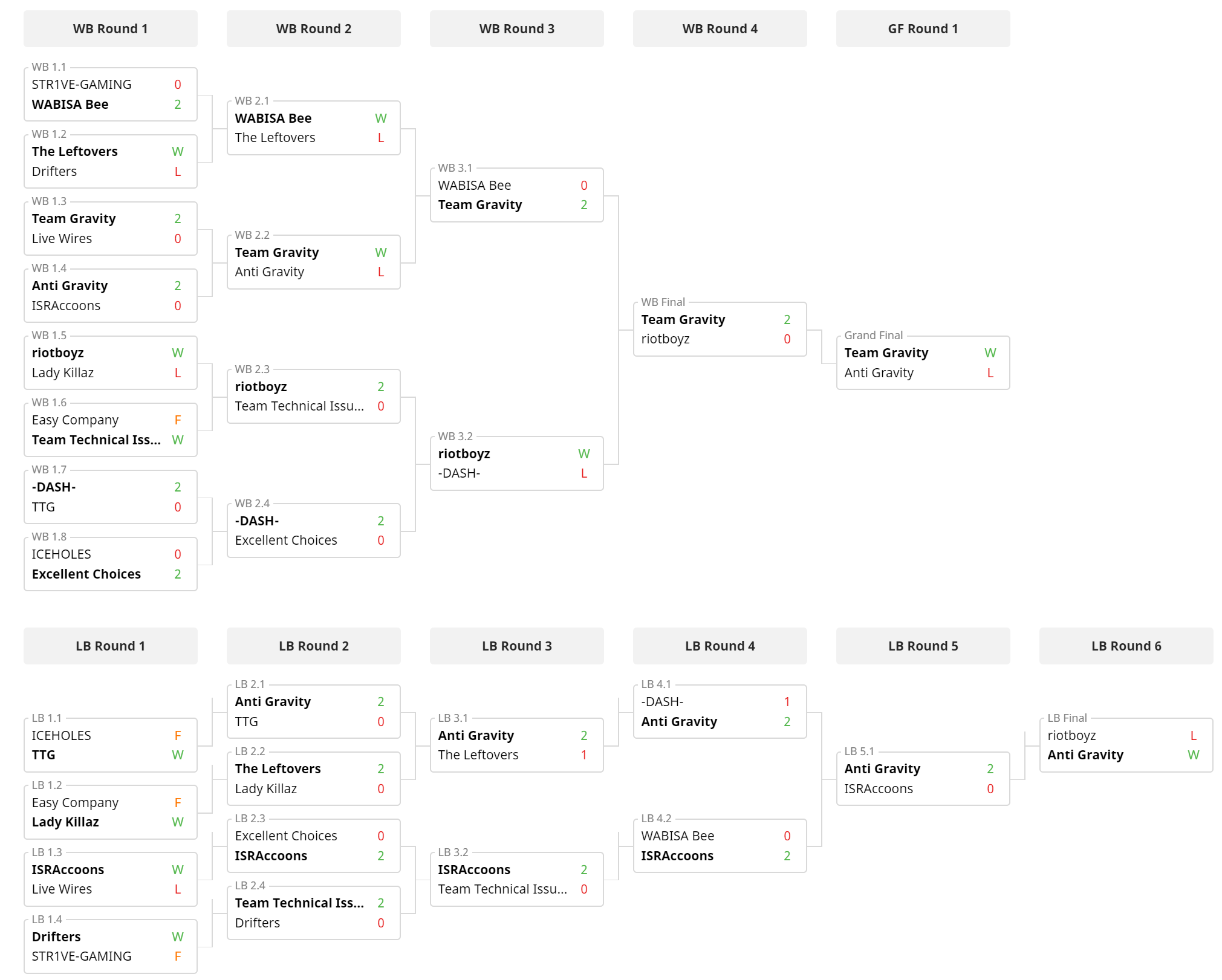Click Excellent Choices in WB 1.8
This screenshot has height=980, width=1222.
pos(86,574)
